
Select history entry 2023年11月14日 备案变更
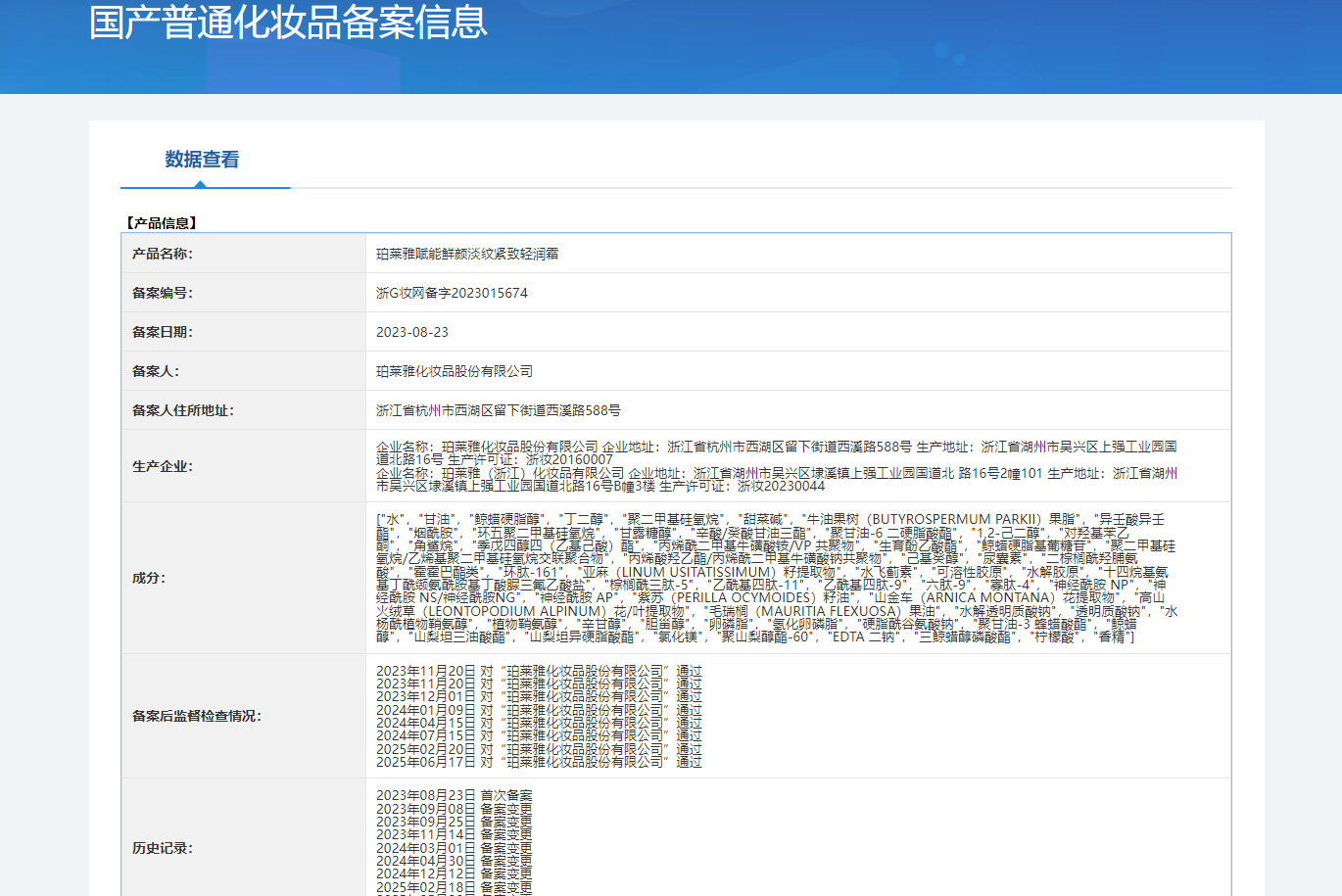(x=455, y=834)
